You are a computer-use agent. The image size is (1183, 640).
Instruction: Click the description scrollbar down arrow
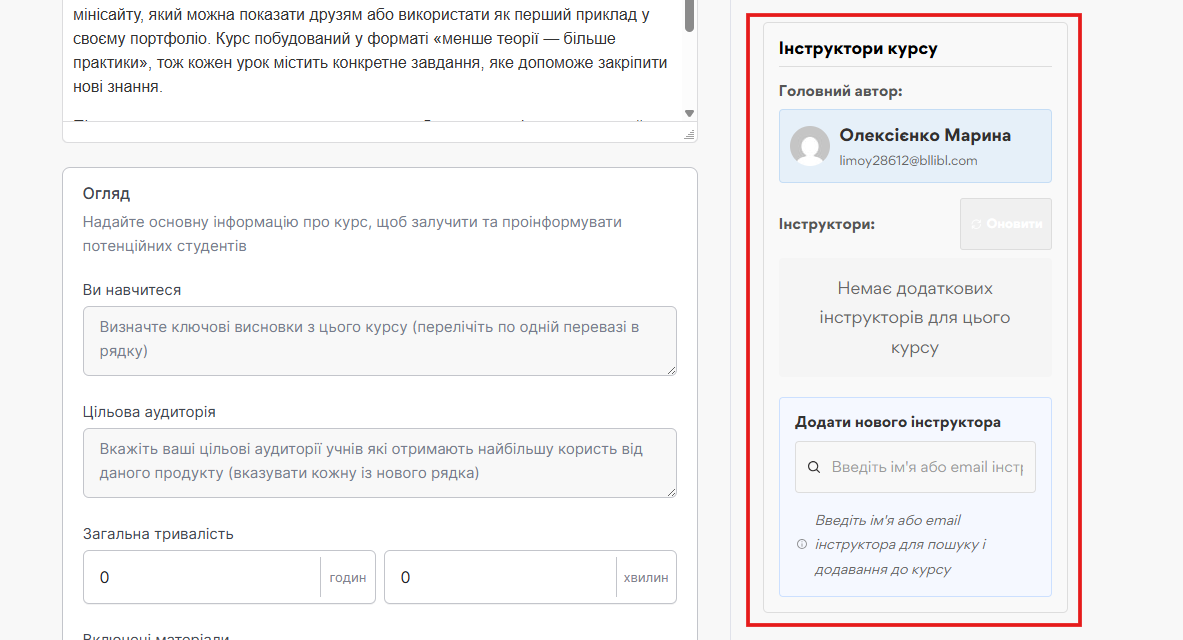point(689,113)
